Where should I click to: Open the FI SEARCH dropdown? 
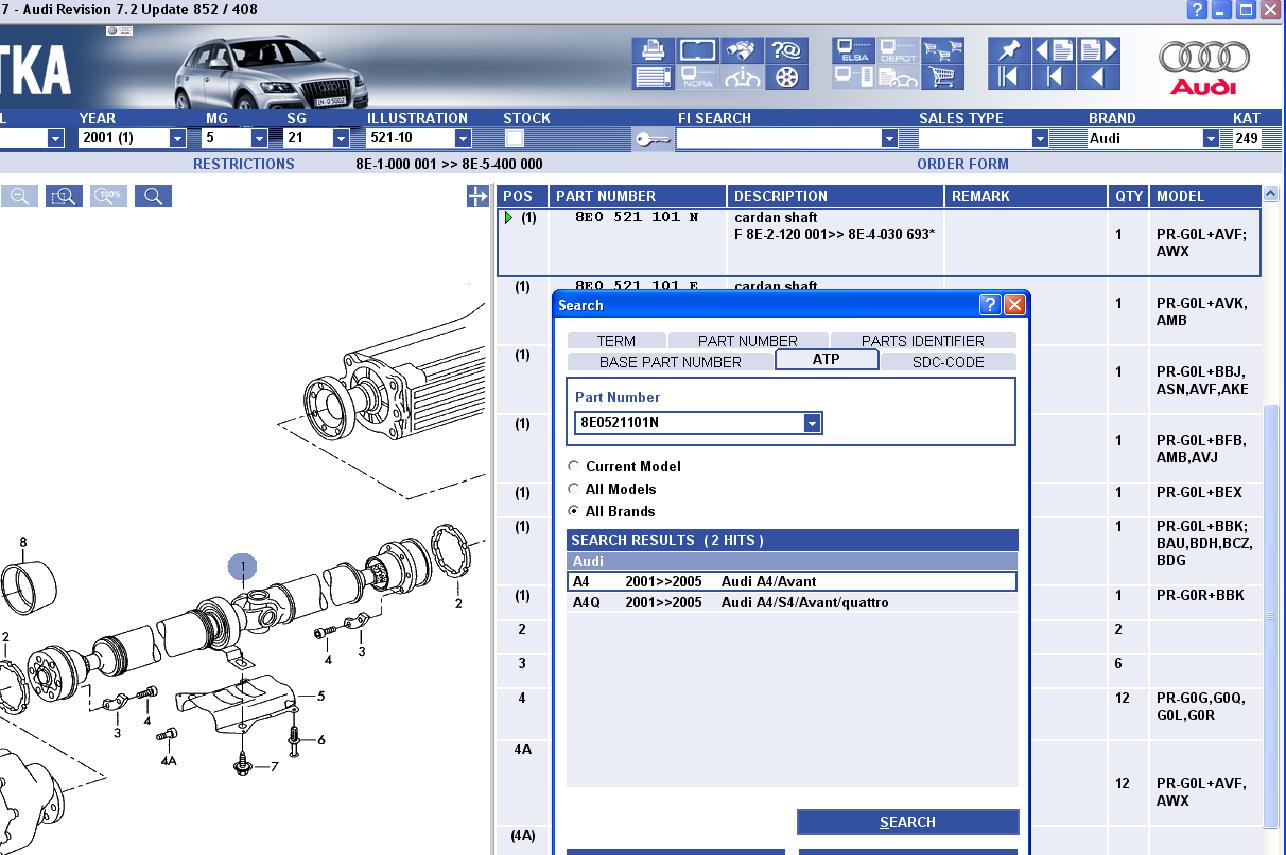890,138
